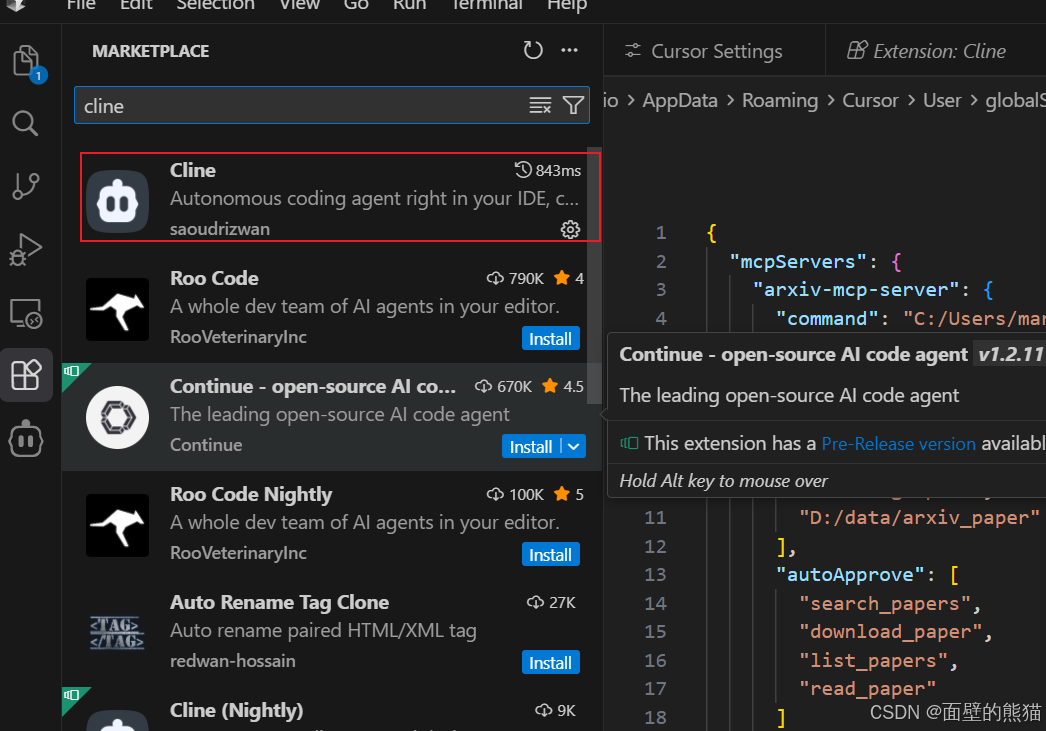1046x731 pixels.
Task: Select the Cline (Nightly) extension title
Action: click(x=236, y=710)
